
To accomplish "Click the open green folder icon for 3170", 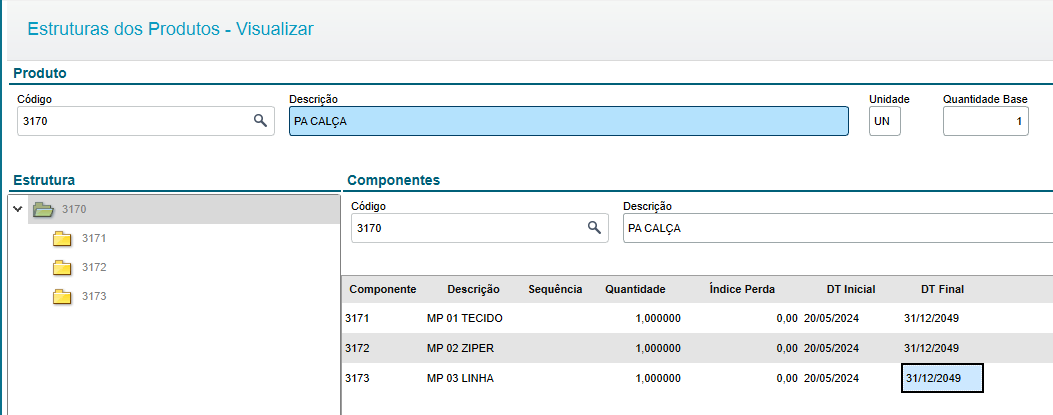I will [44, 210].
